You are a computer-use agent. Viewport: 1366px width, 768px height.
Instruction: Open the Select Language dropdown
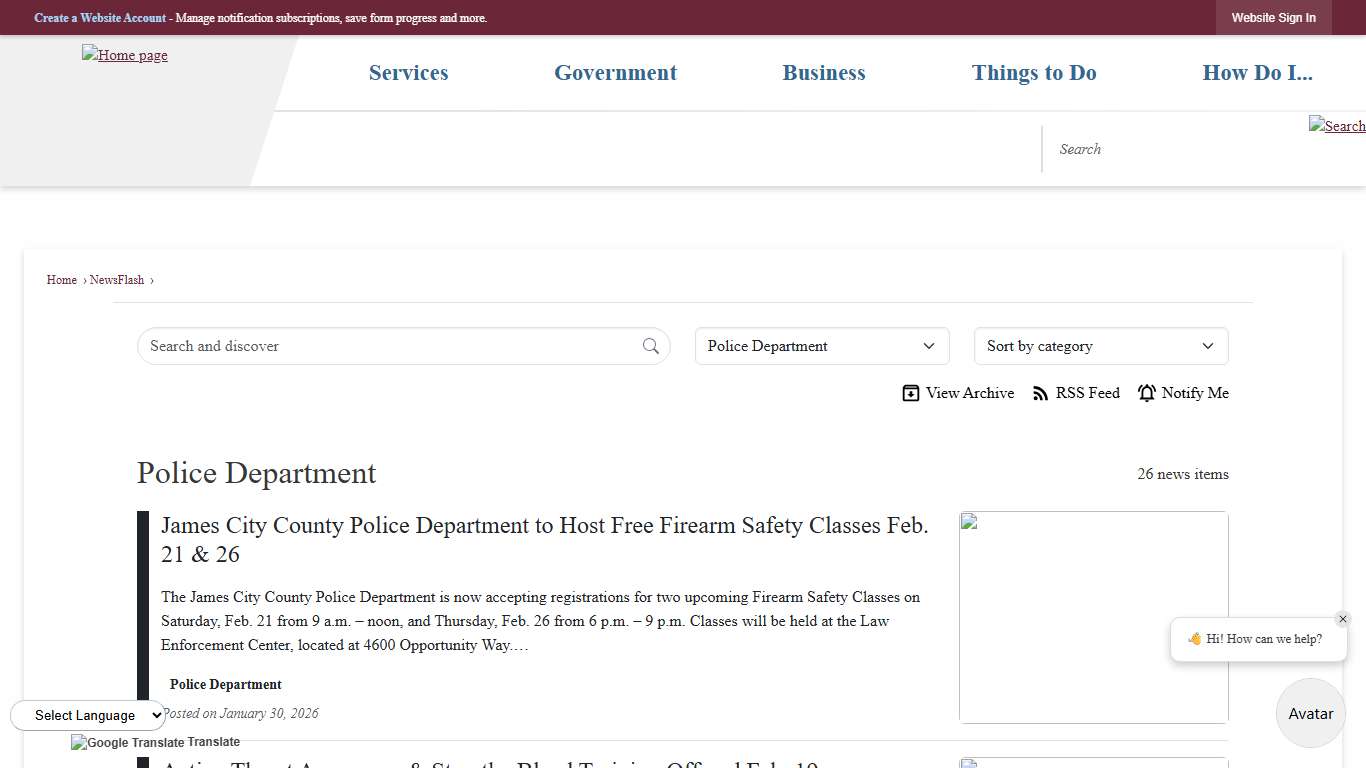88,715
